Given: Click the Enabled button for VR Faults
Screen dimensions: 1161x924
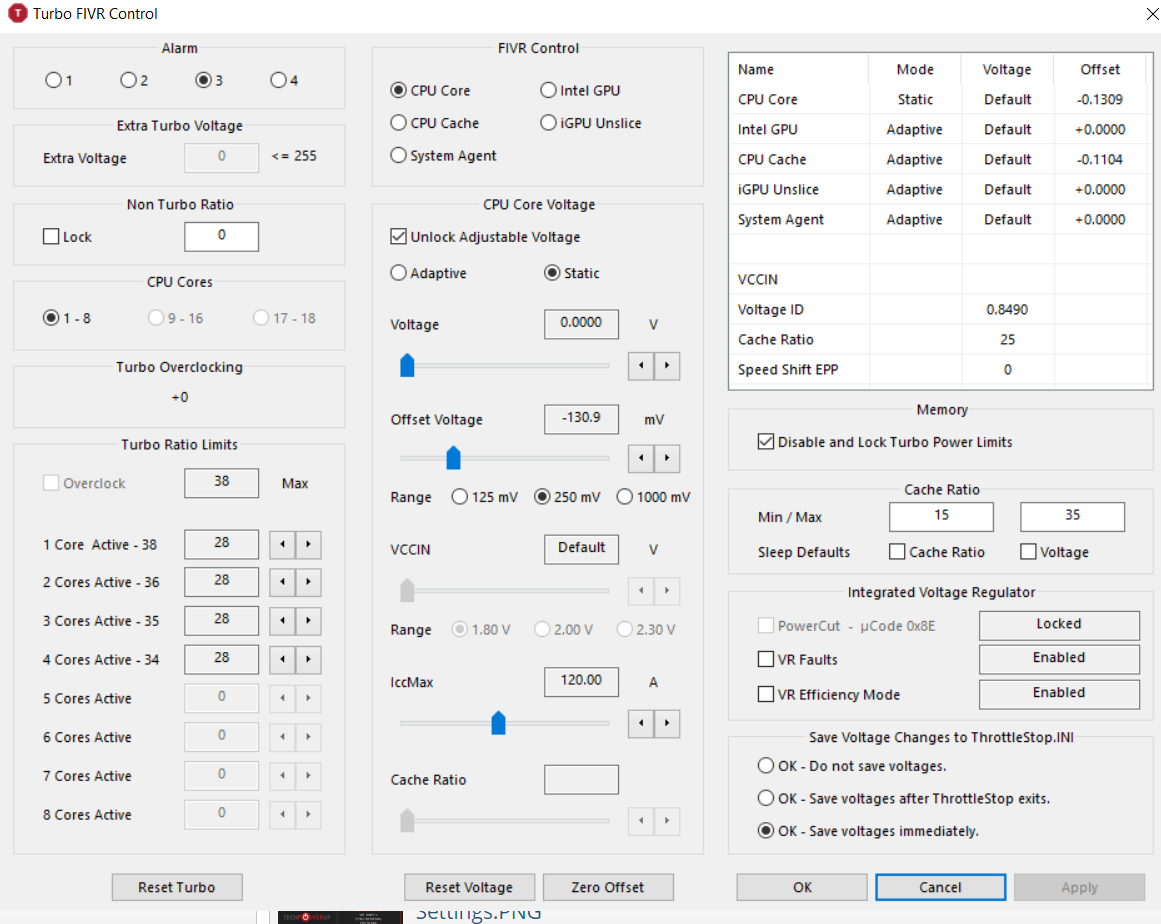Looking at the screenshot, I should [1059, 659].
